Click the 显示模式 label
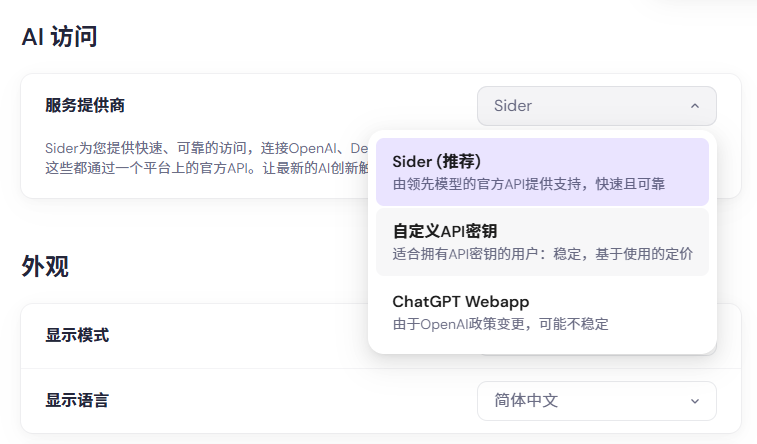 [x=77, y=335]
